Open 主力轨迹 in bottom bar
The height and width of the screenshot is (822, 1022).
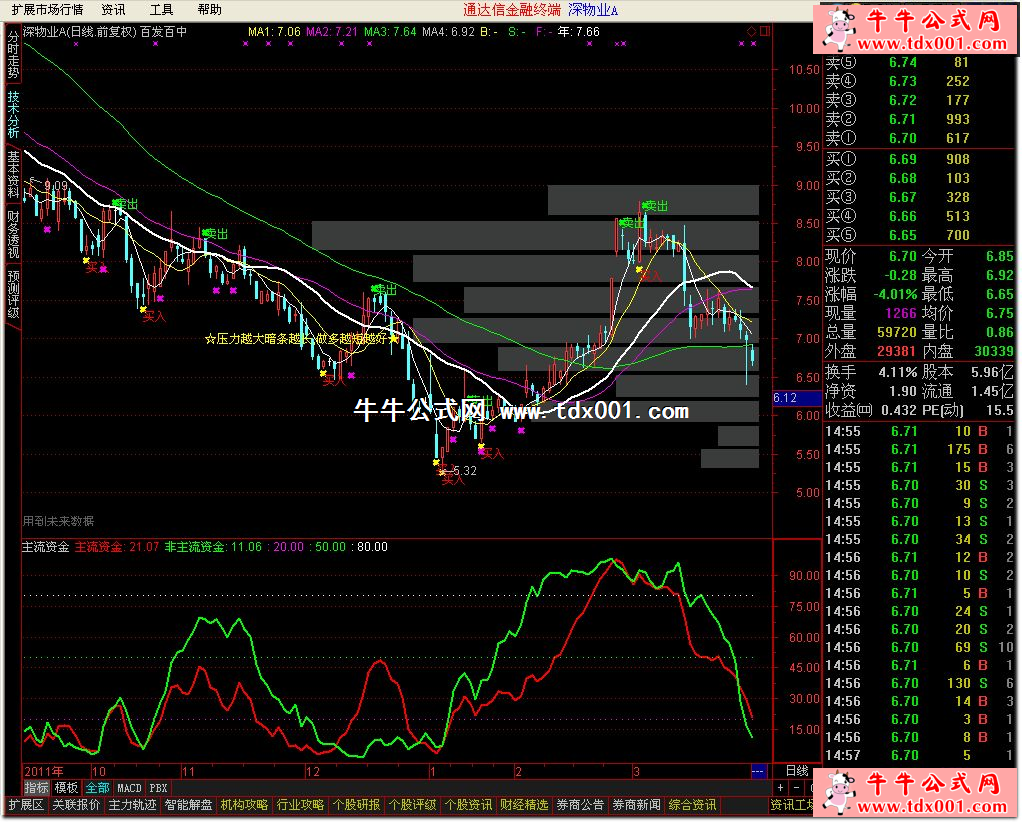[133, 805]
